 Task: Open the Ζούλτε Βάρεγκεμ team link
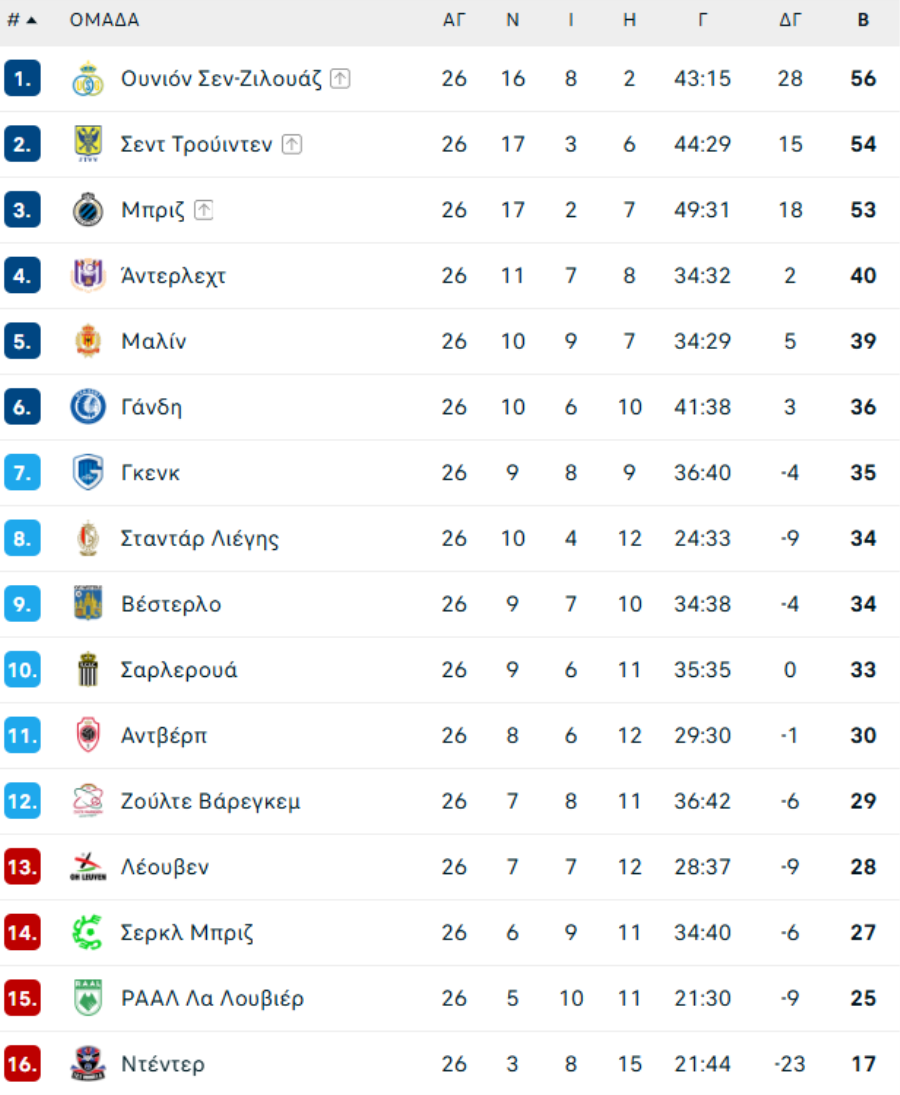pos(210,802)
